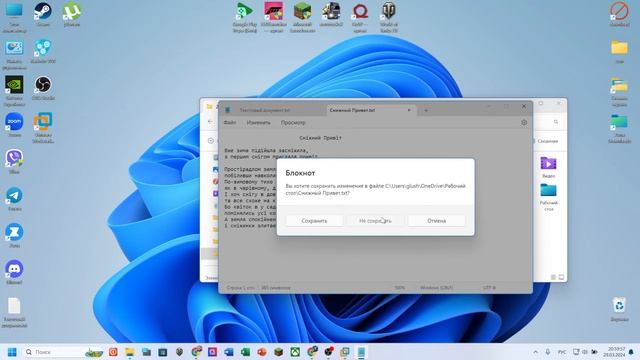This screenshot has width=640, height=360.
Task: Open File Explorer from taskbar
Action: [x=129, y=352]
